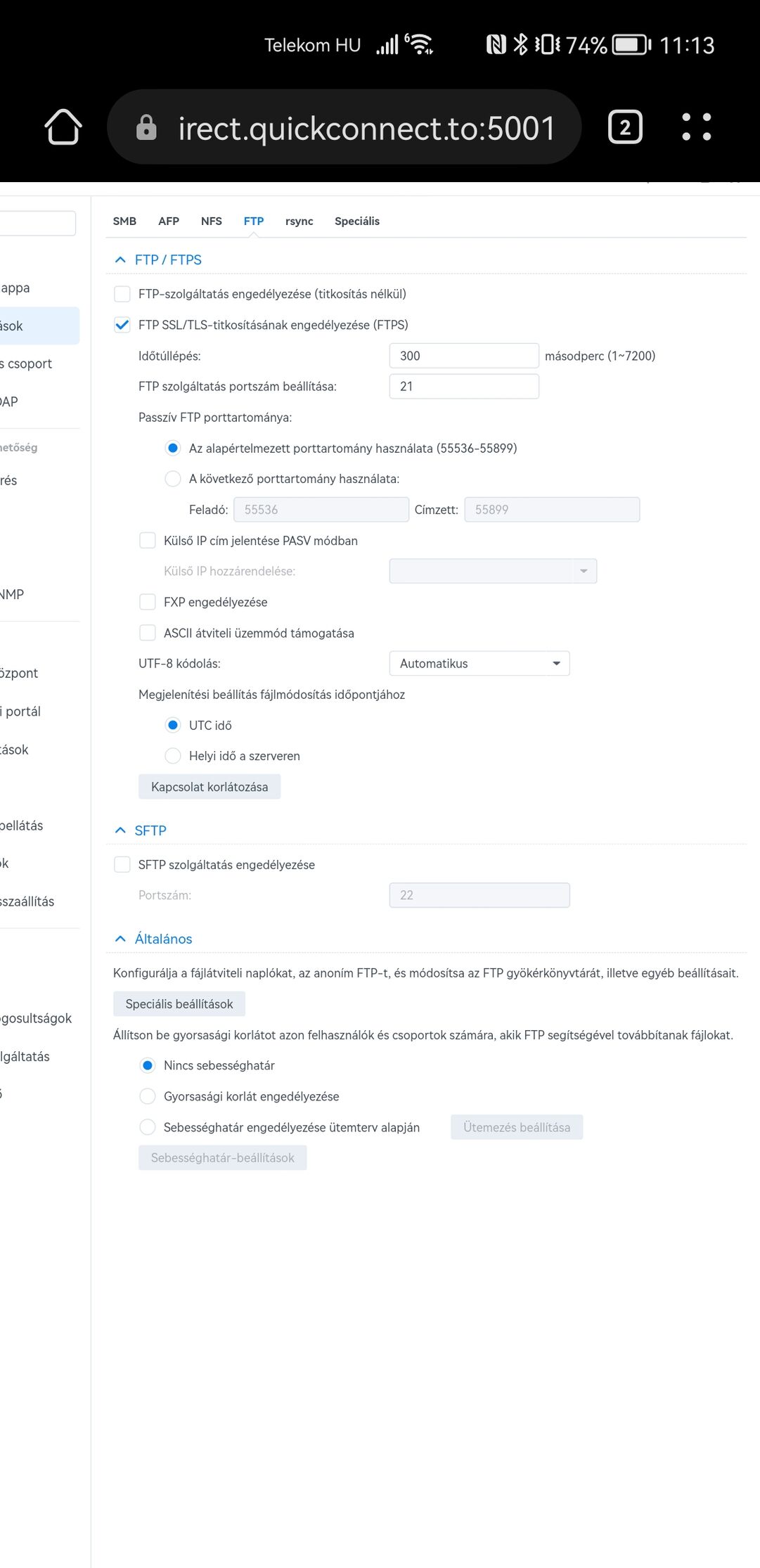The width and height of the screenshot is (760, 1568).
Task: Open the UTF-8 kódolás Automatikus dropdown
Action: 479,664
